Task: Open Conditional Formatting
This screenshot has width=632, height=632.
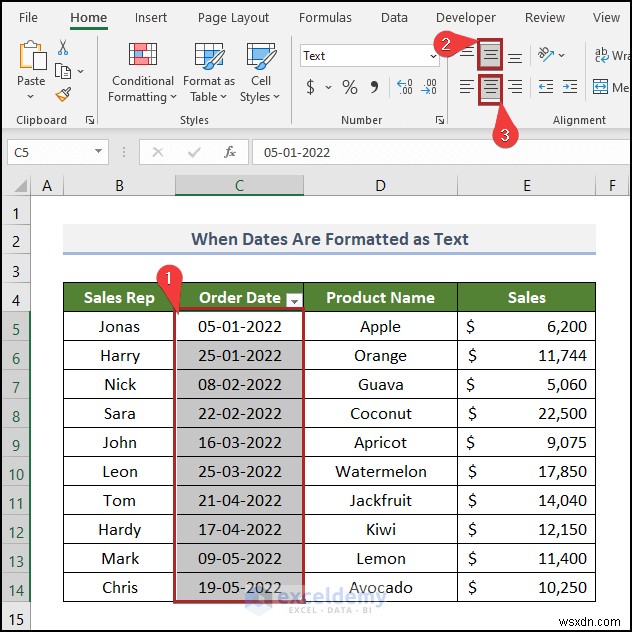Action: (142, 73)
